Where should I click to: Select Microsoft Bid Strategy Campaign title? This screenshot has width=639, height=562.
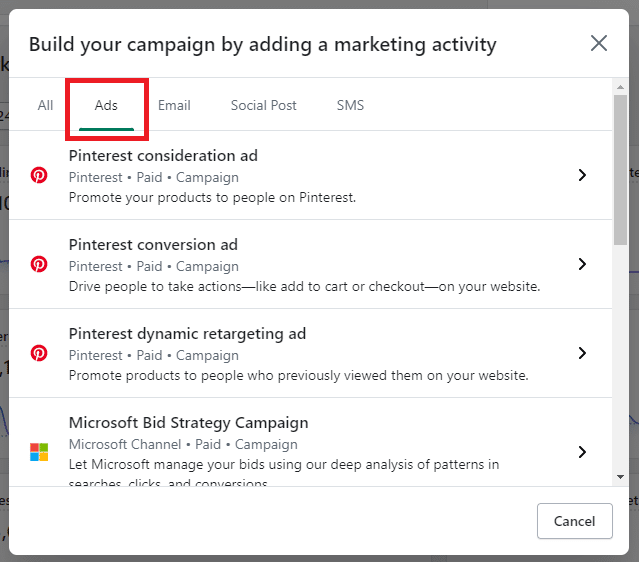point(188,423)
